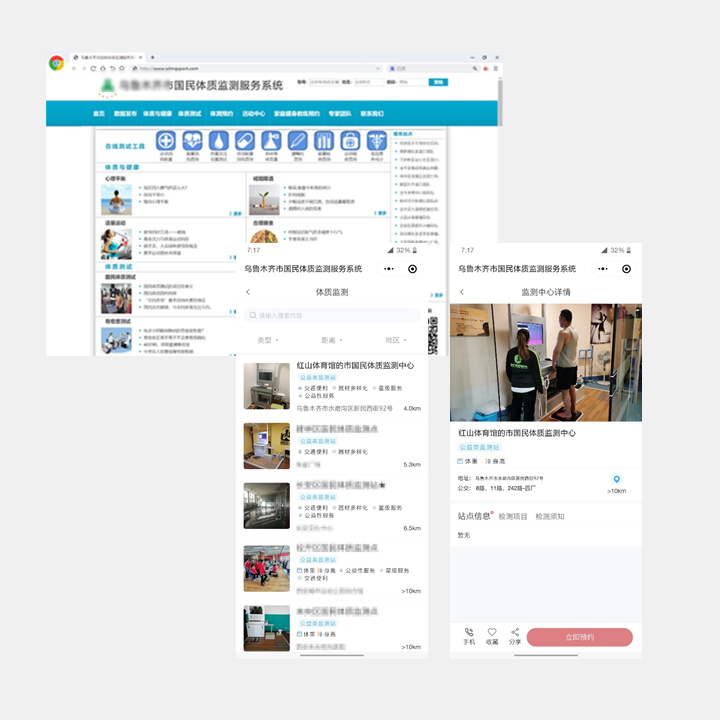Image resolution: width=720 pixels, height=720 pixels.
Task: Click the map location pin icon
Action: [616, 480]
